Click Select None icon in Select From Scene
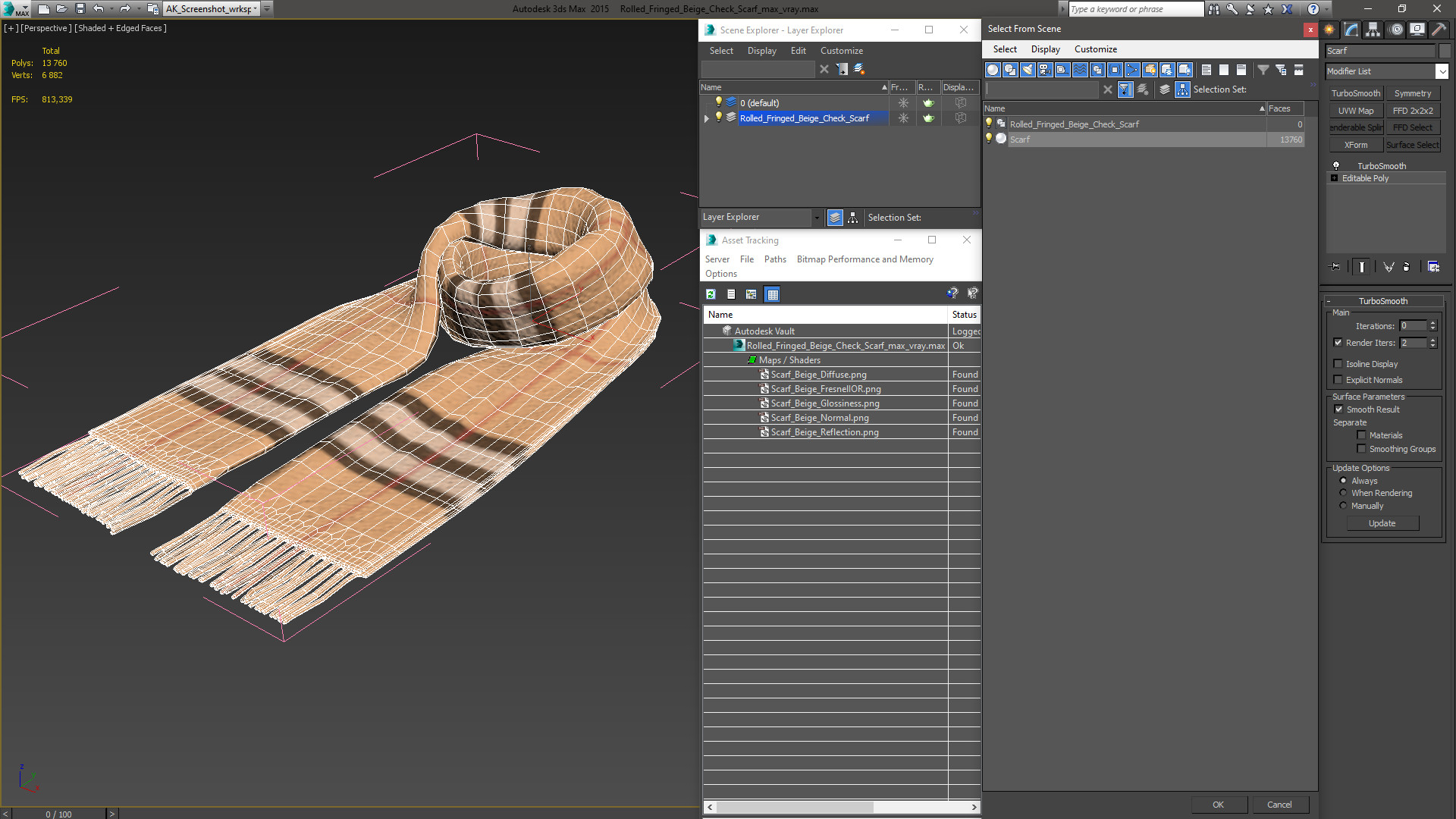The height and width of the screenshot is (819, 1456). click(1224, 70)
